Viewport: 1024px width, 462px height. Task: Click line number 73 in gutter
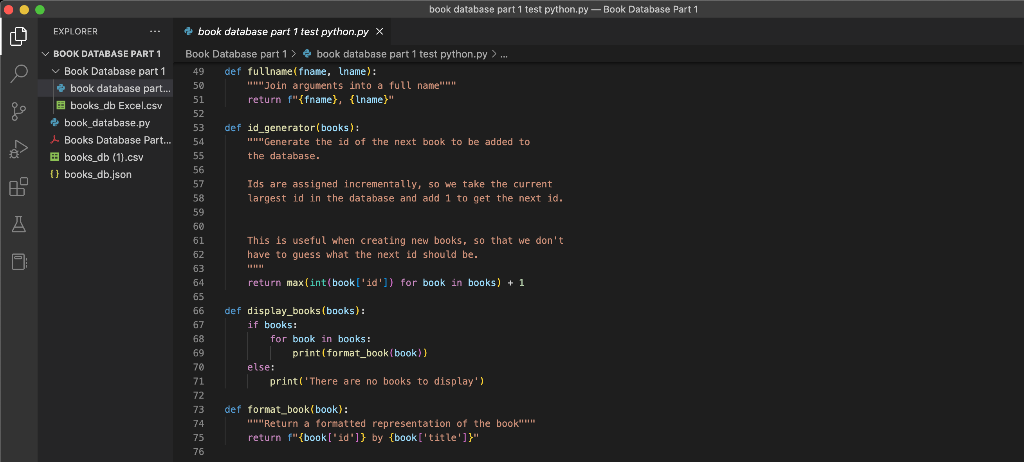[x=199, y=410]
